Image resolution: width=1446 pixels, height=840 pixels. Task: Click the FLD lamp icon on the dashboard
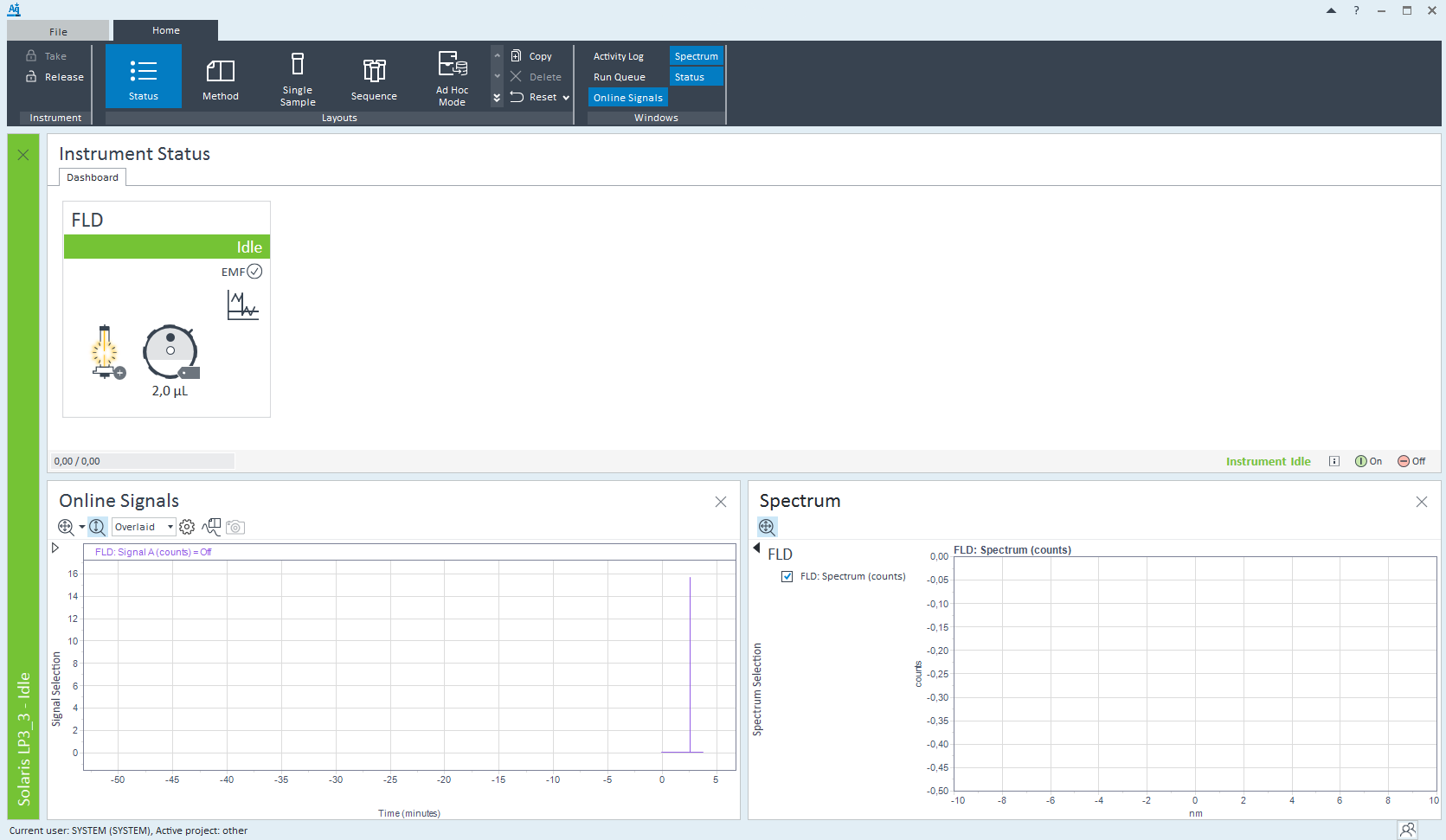click(105, 352)
